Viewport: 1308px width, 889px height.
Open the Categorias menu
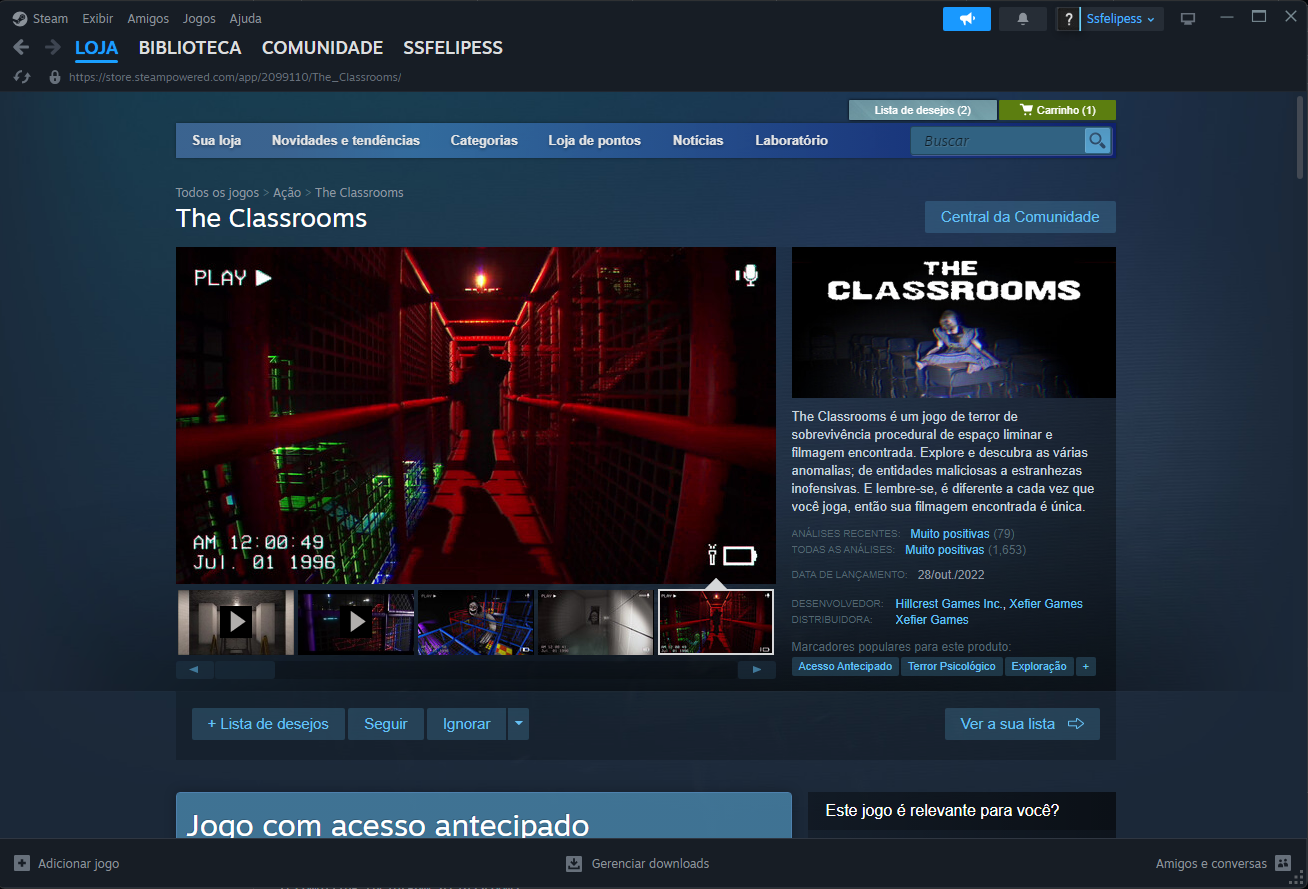[x=484, y=141]
